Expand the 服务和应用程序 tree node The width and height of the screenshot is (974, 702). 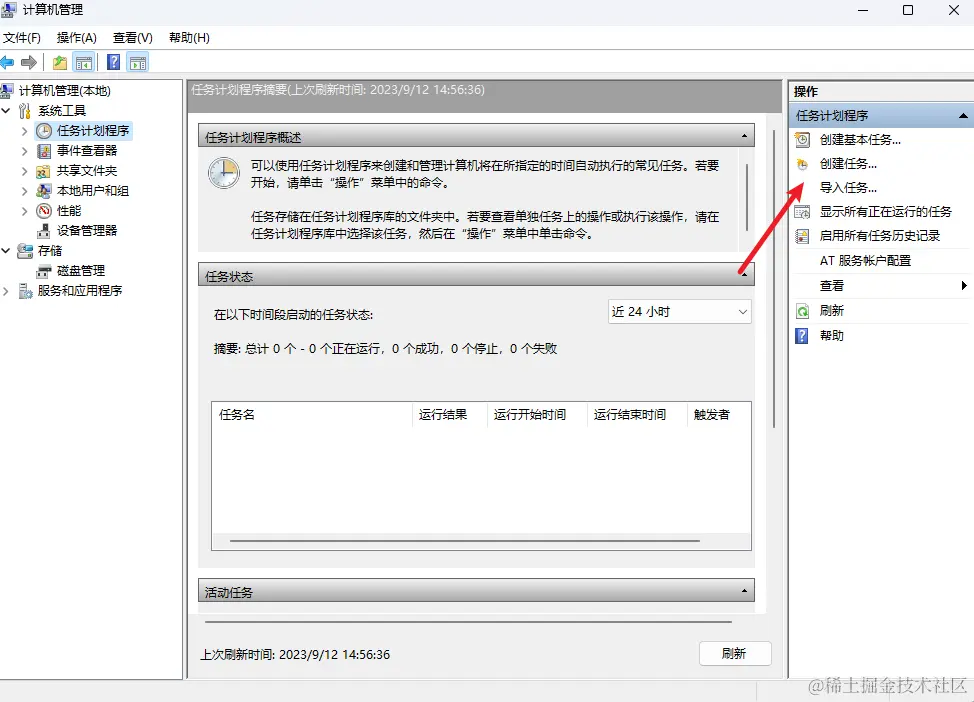coord(6,291)
